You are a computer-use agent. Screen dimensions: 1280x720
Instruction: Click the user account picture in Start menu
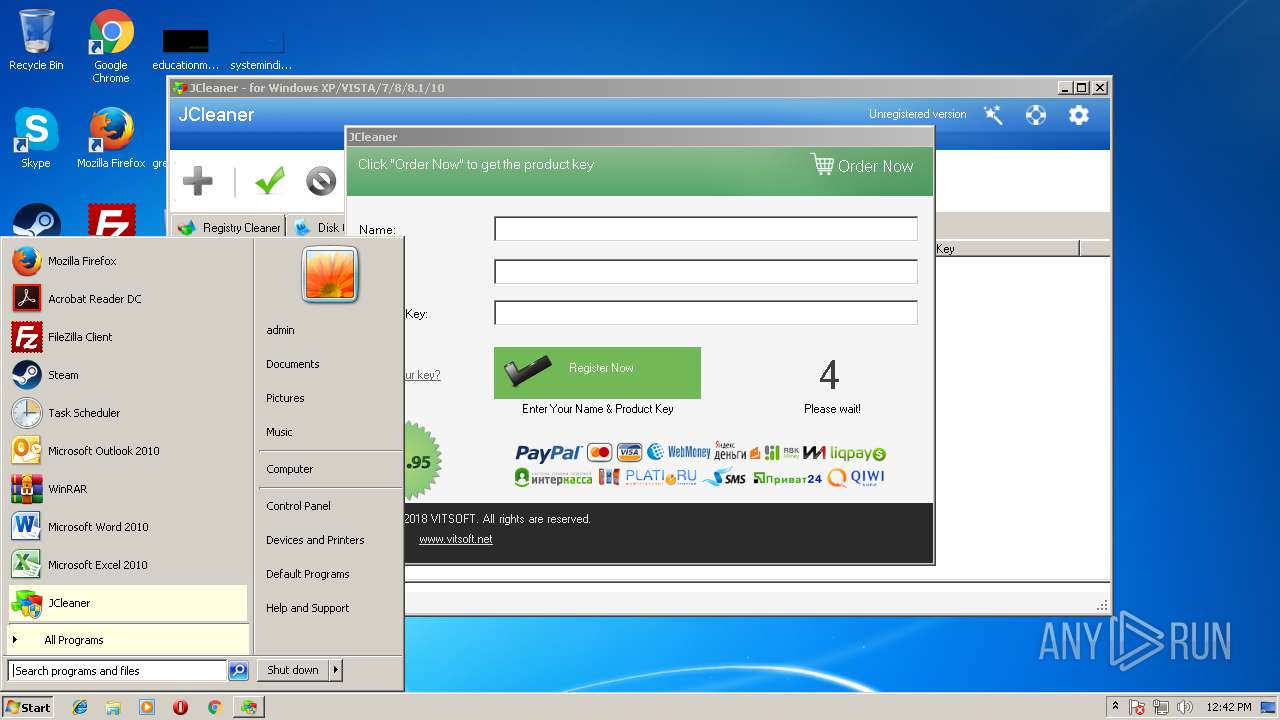pos(330,275)
